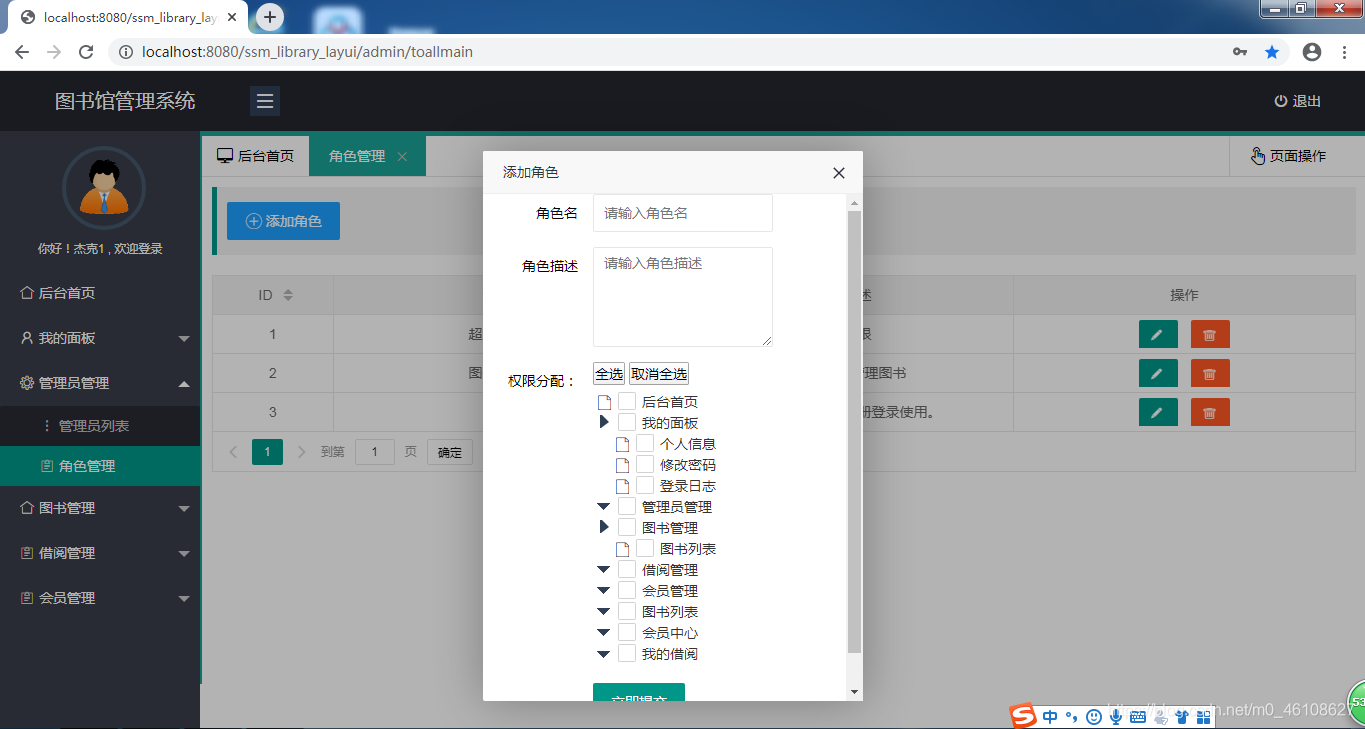This screenshot has width=1365, height=729.
Task: Edit role row 2 with pencil icon
Action: [1158, 373]
